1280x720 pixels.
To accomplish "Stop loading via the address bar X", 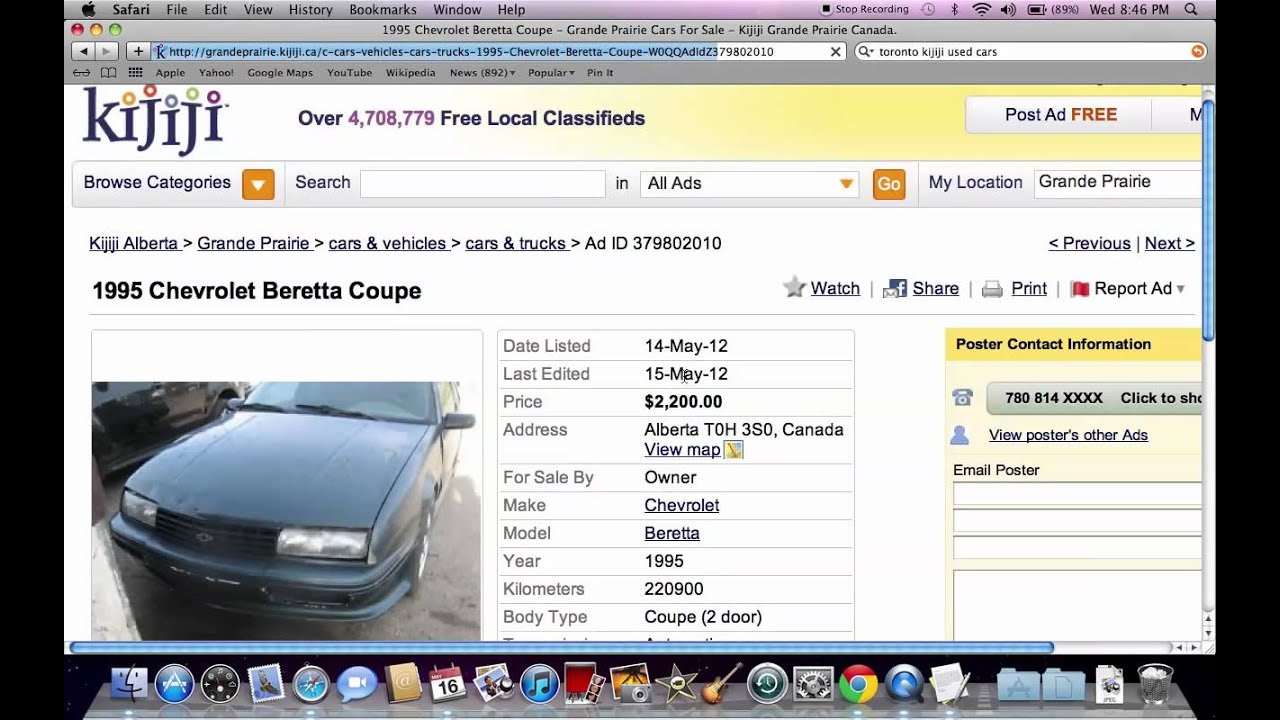I will (x=836, y=52).
